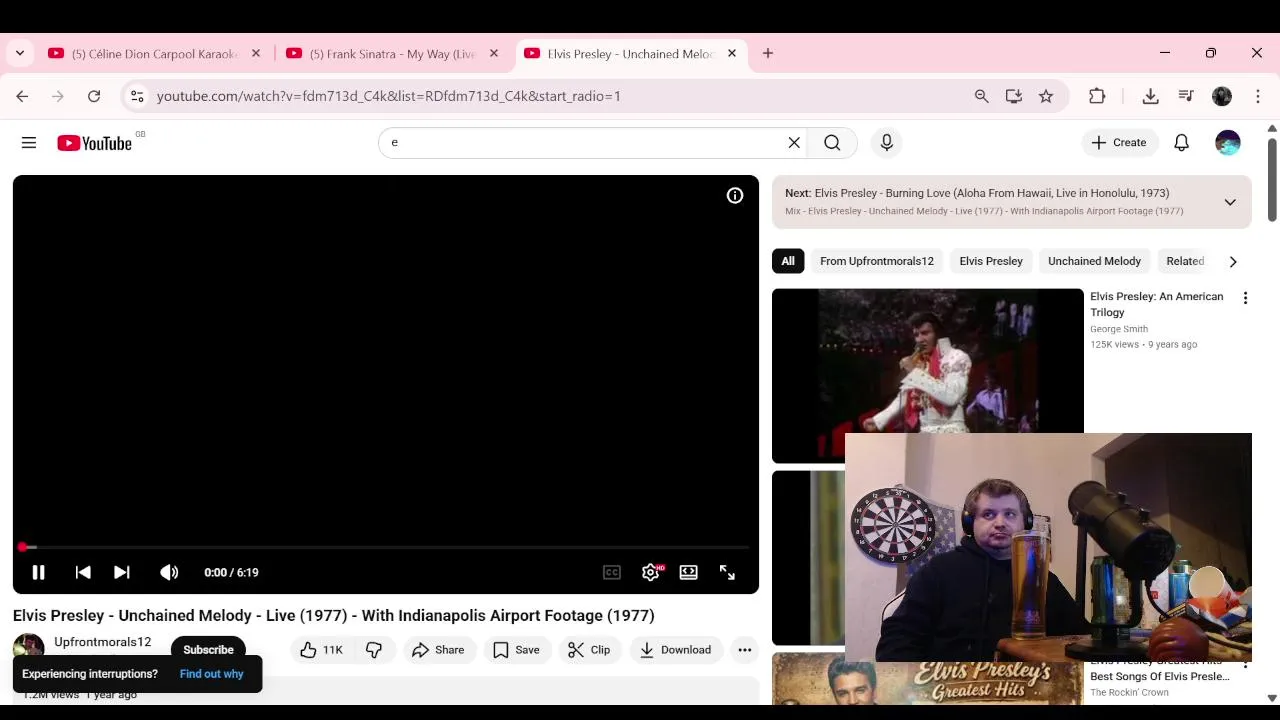
Task: Go to YouTube home via logo
Action: (95, 143)
